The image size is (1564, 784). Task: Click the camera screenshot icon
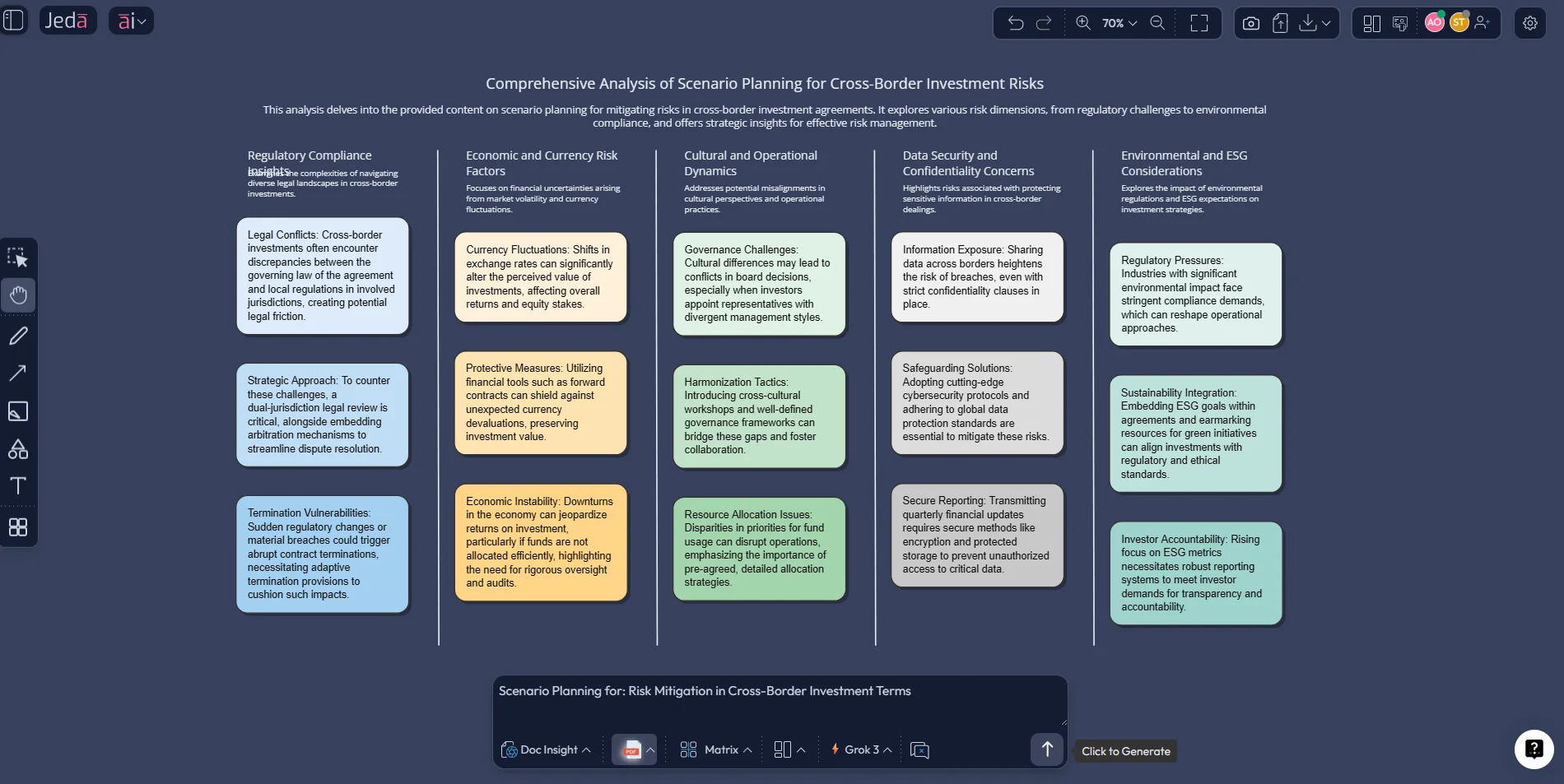(1250, 23)
